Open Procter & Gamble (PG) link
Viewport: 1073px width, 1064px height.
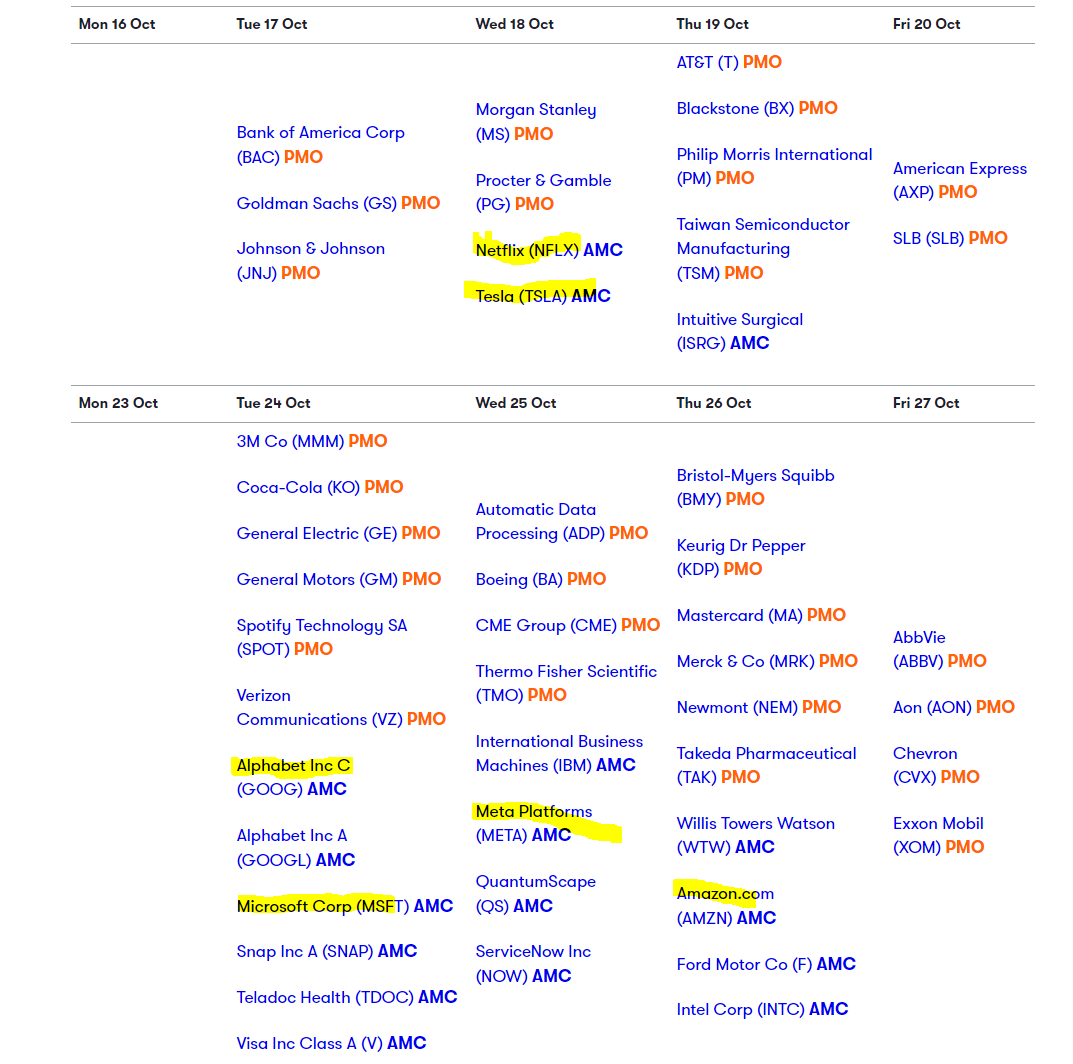point(543,192)
